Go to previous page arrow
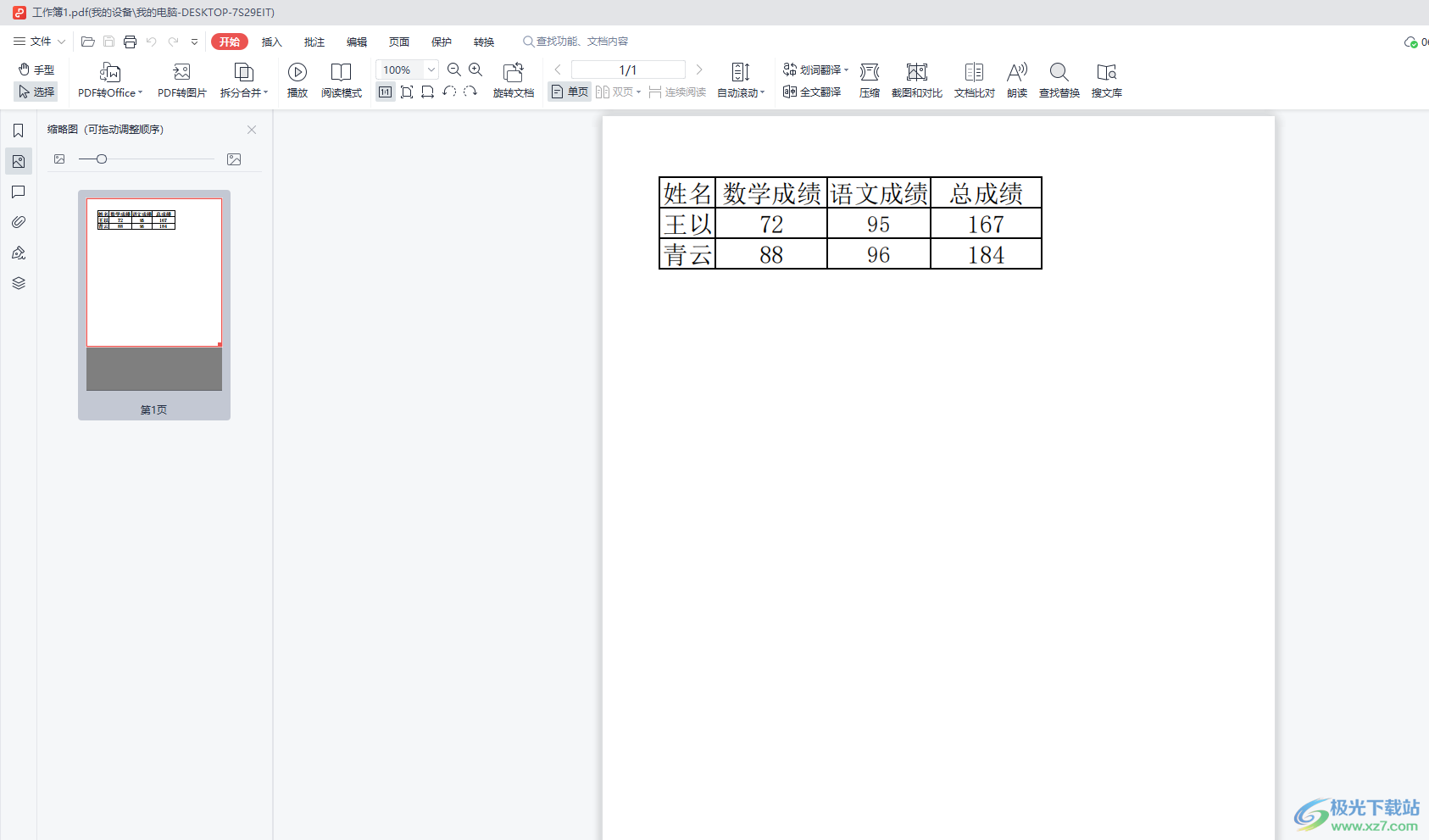Viewport: 1429px width, 840px height. 558,70
